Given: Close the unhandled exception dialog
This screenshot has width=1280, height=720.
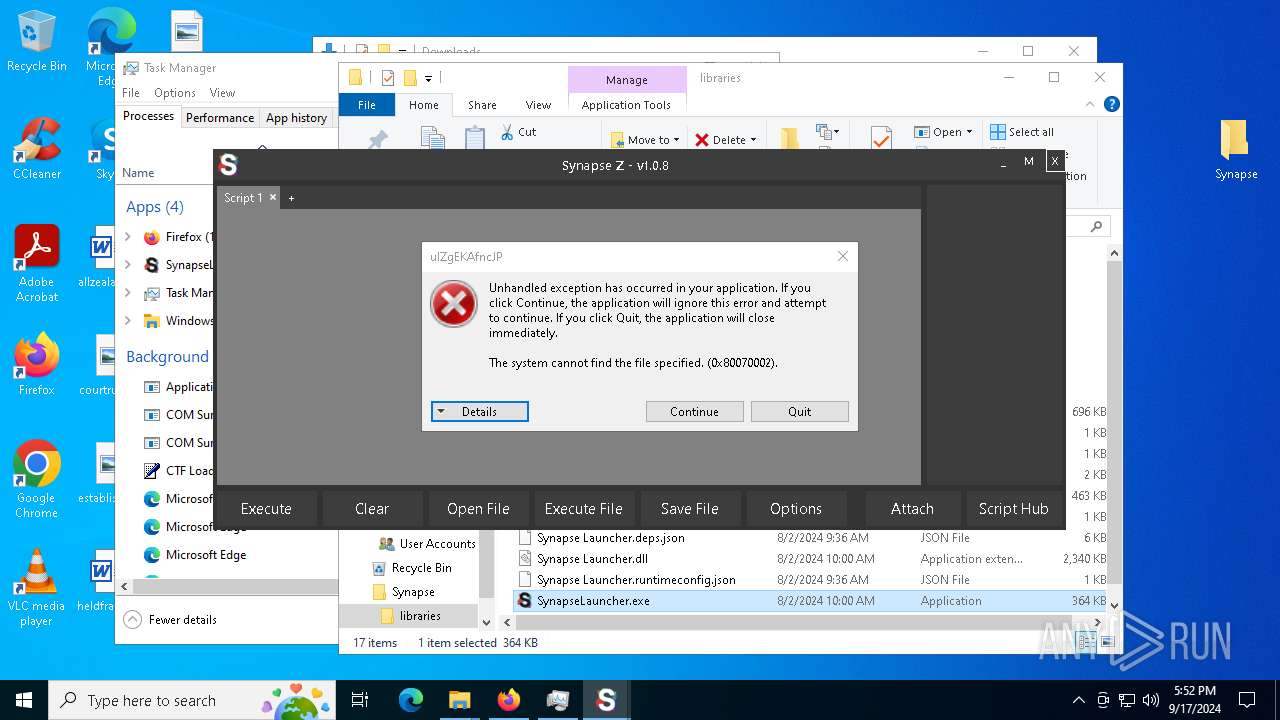Looking at the screenshot, I should (x=842, y=256).
